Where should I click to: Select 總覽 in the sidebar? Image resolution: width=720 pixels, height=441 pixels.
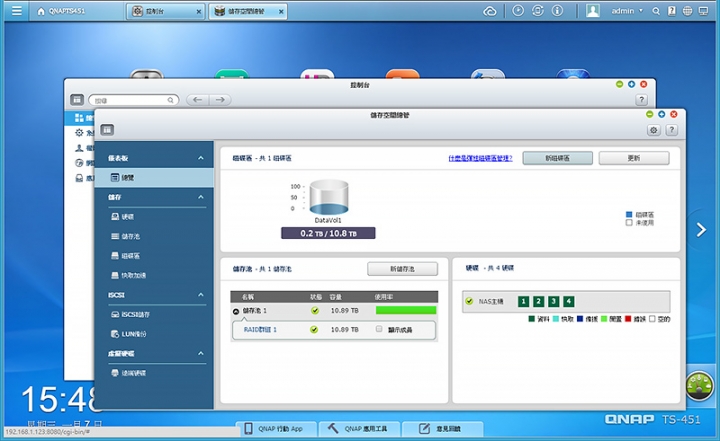(x=154, y=177)
